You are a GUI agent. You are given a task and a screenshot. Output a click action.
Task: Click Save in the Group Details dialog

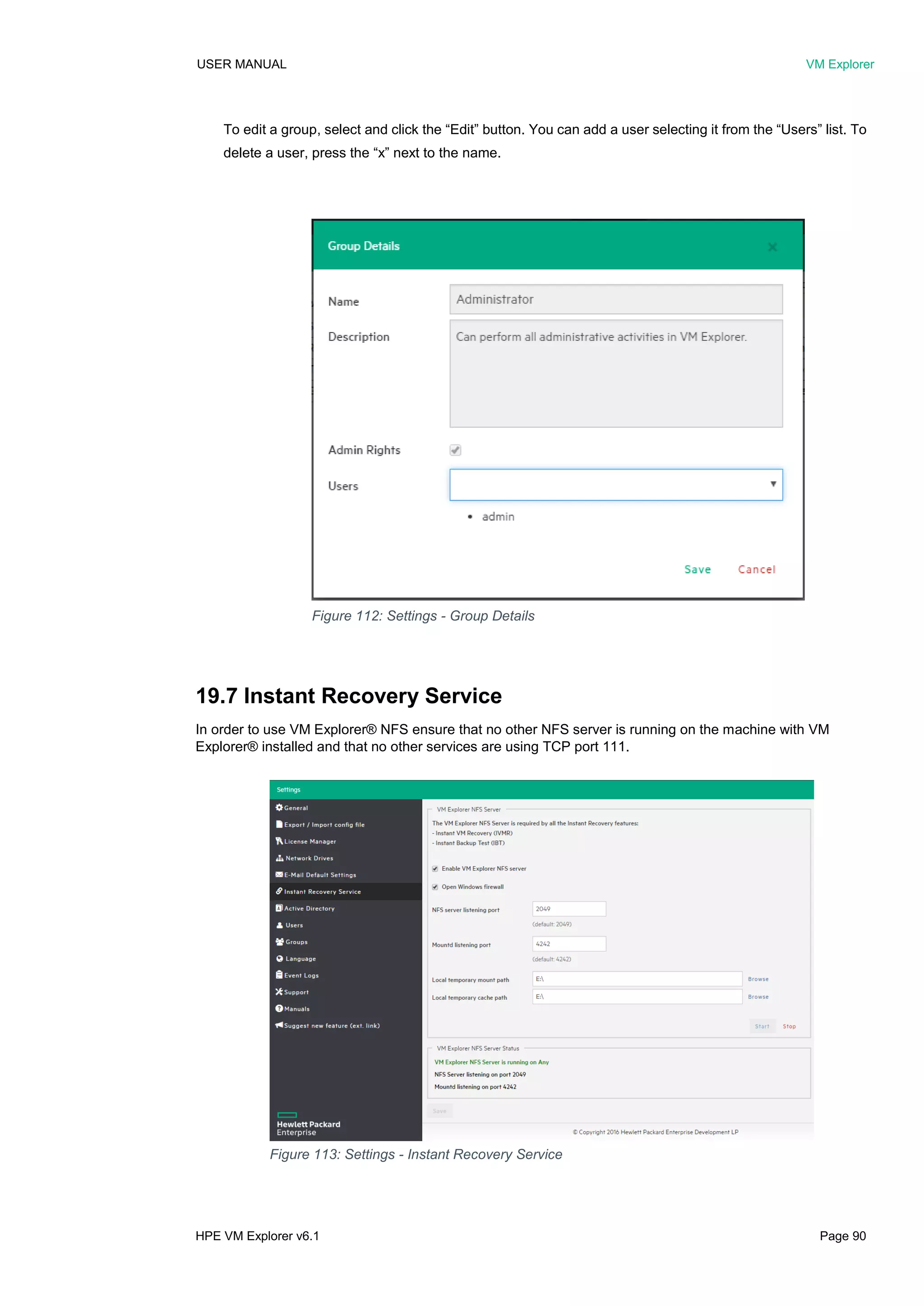click(698, 569)
